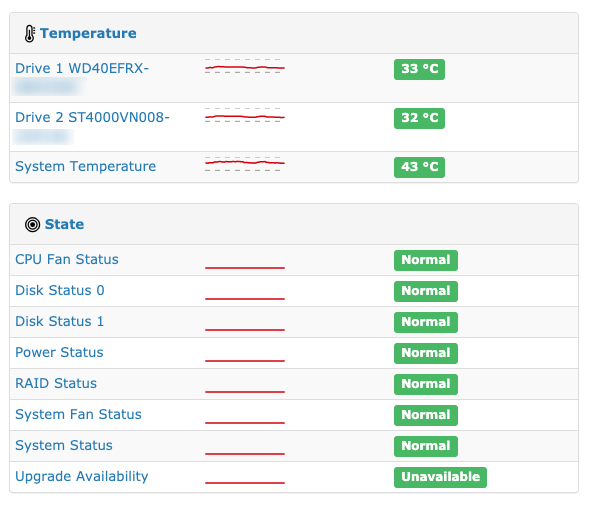Click the Normal badge for Power Status
Image resolution: width=591 pixels, height=505 pixels.
(x=426, y=353)
